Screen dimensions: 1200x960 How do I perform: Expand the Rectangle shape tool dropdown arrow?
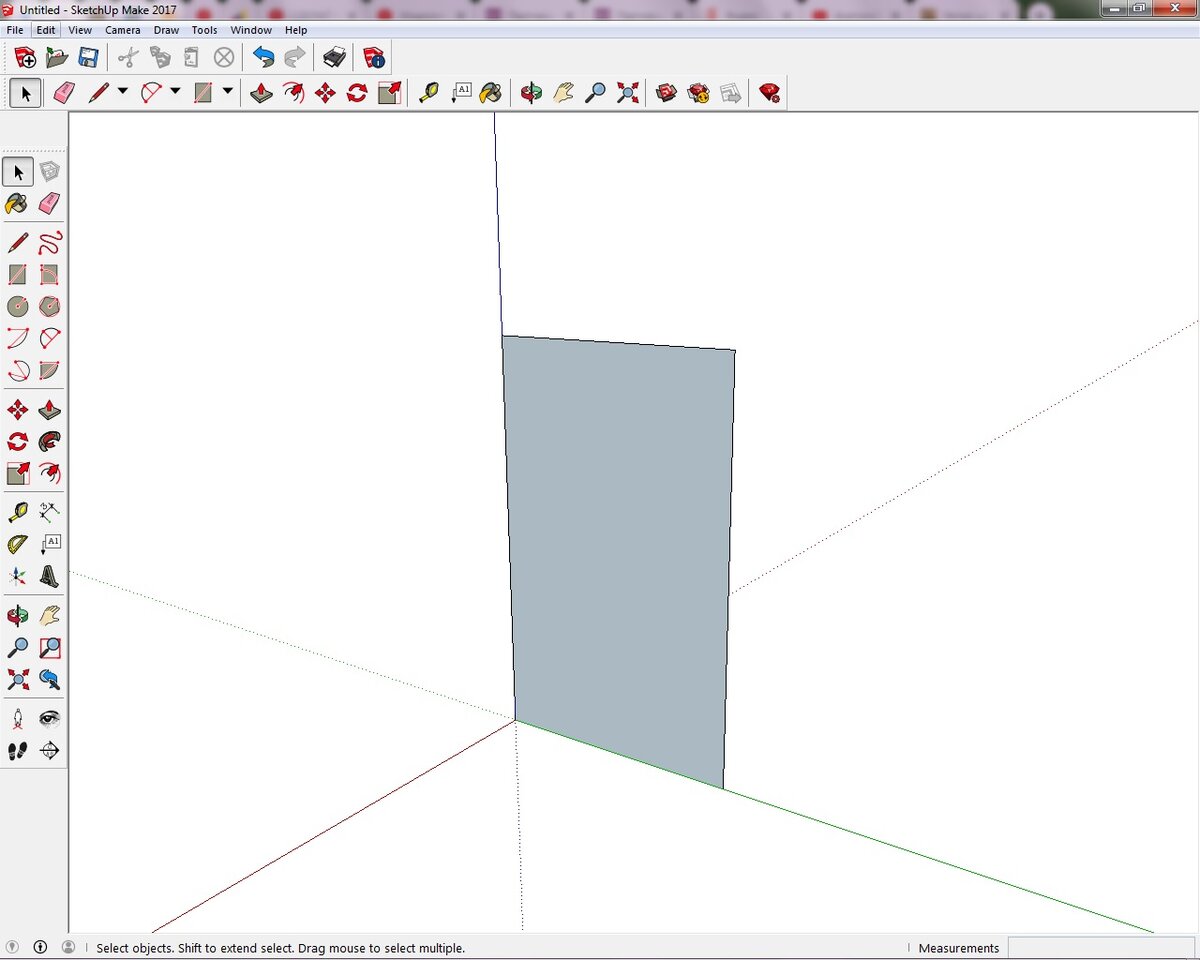pyautogui.click(x=228, y=92)
